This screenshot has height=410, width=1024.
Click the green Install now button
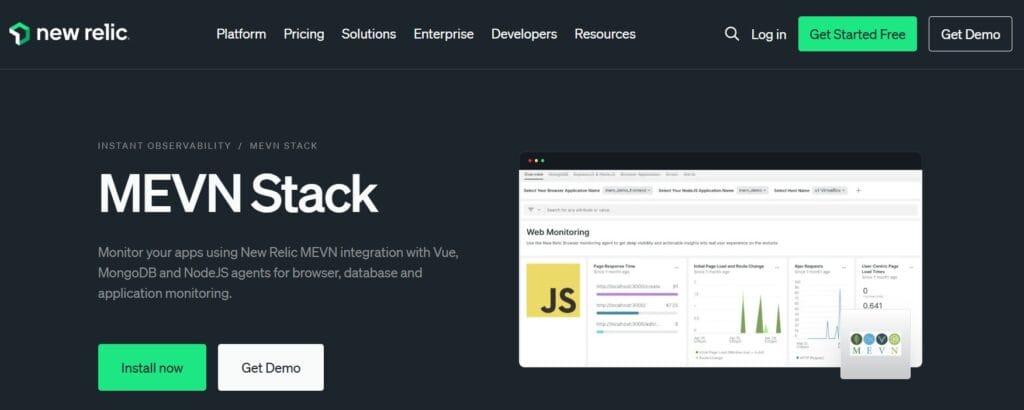pos(152,367)
